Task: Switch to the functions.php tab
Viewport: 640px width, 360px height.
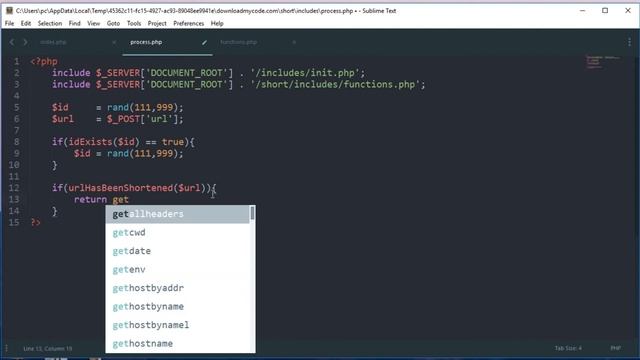Action: tap(239, 42)
